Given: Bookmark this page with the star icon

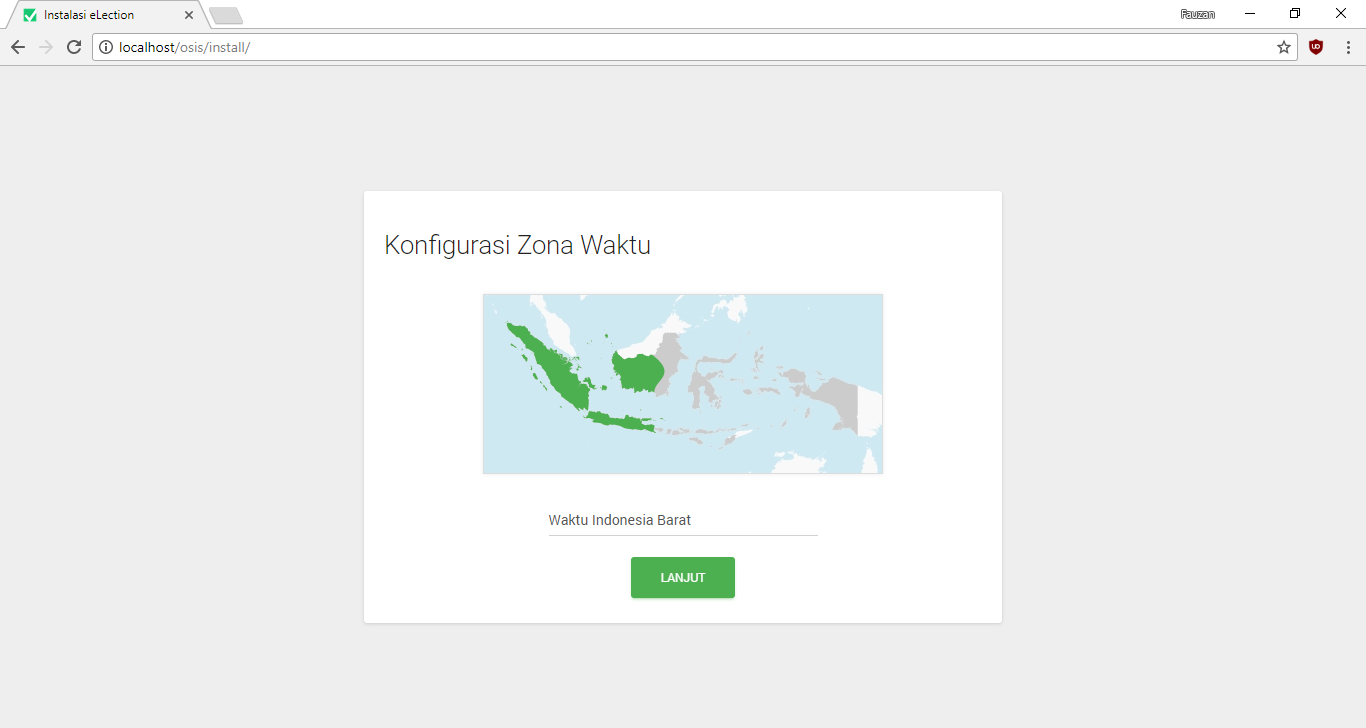Looking at the screenshot, I should tap(1283, 47).
